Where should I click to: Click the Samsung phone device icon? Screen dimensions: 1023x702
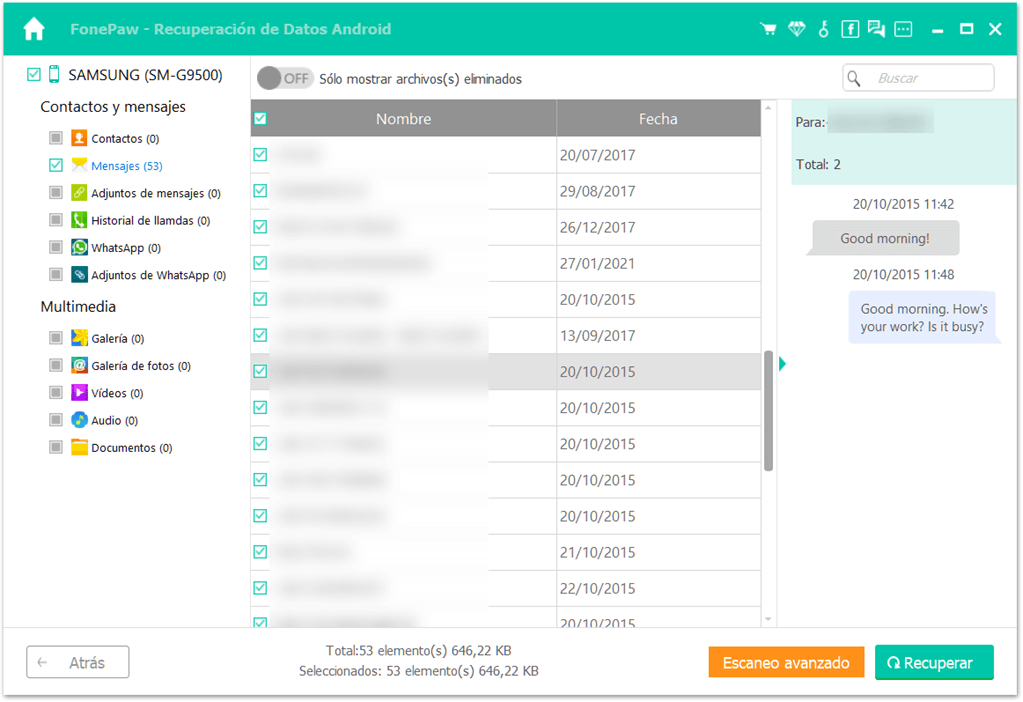click(x=54, y=74)
